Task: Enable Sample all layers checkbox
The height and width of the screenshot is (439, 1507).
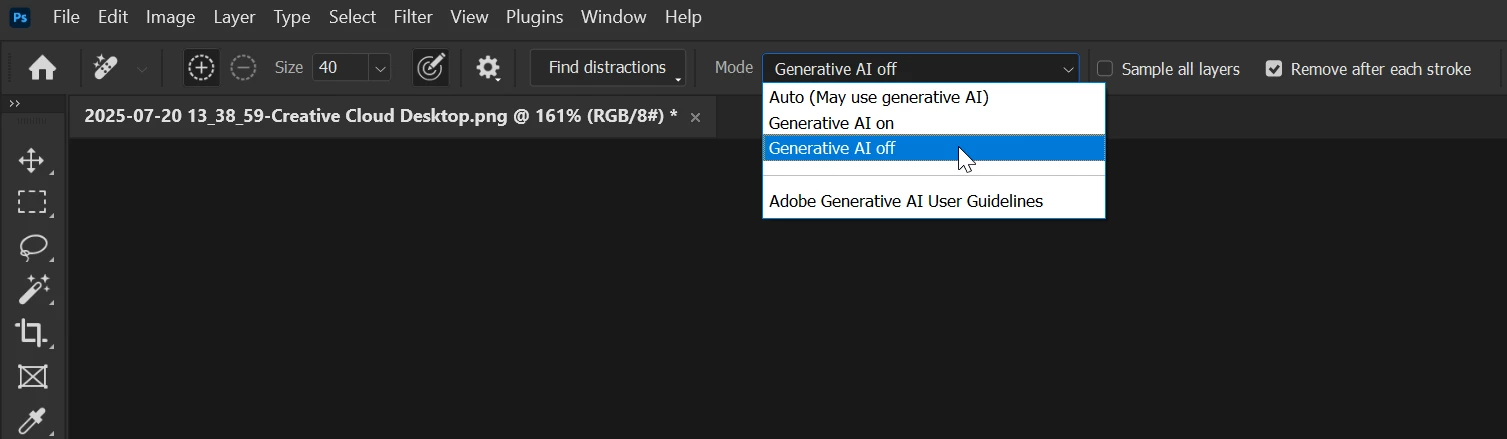Action: click(1105, 69)
